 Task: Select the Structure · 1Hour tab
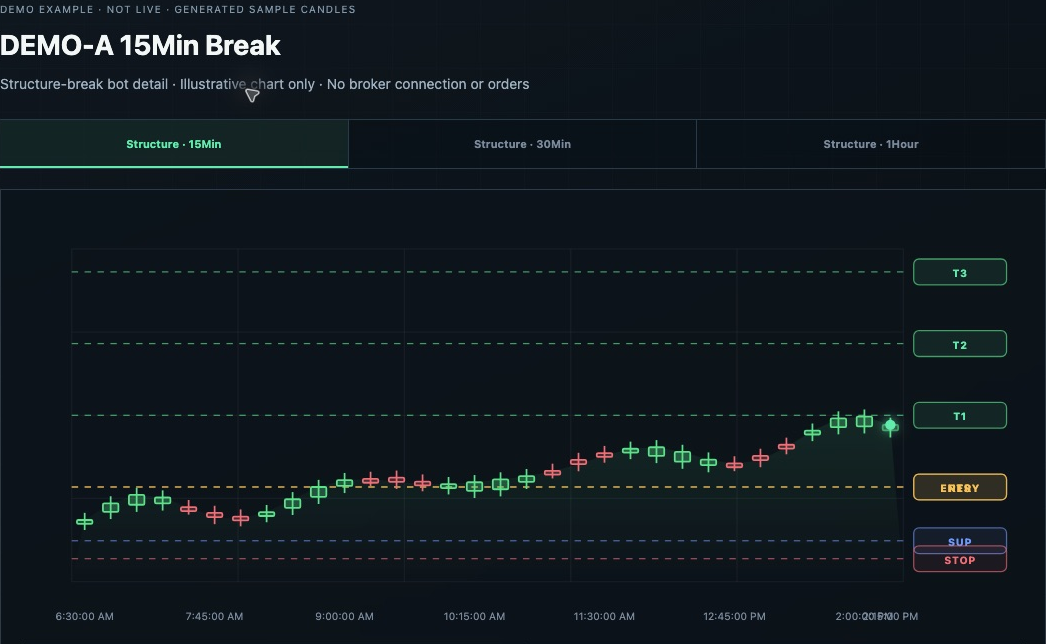[x=871, y=144]
